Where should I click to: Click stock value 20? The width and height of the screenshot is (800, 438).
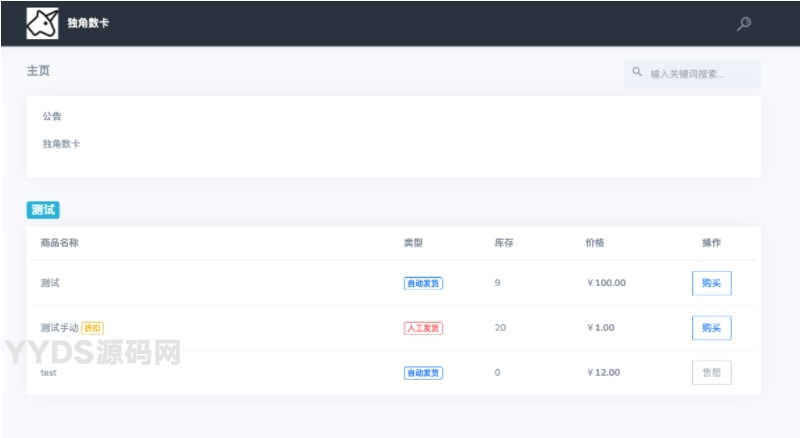(500, 328)
